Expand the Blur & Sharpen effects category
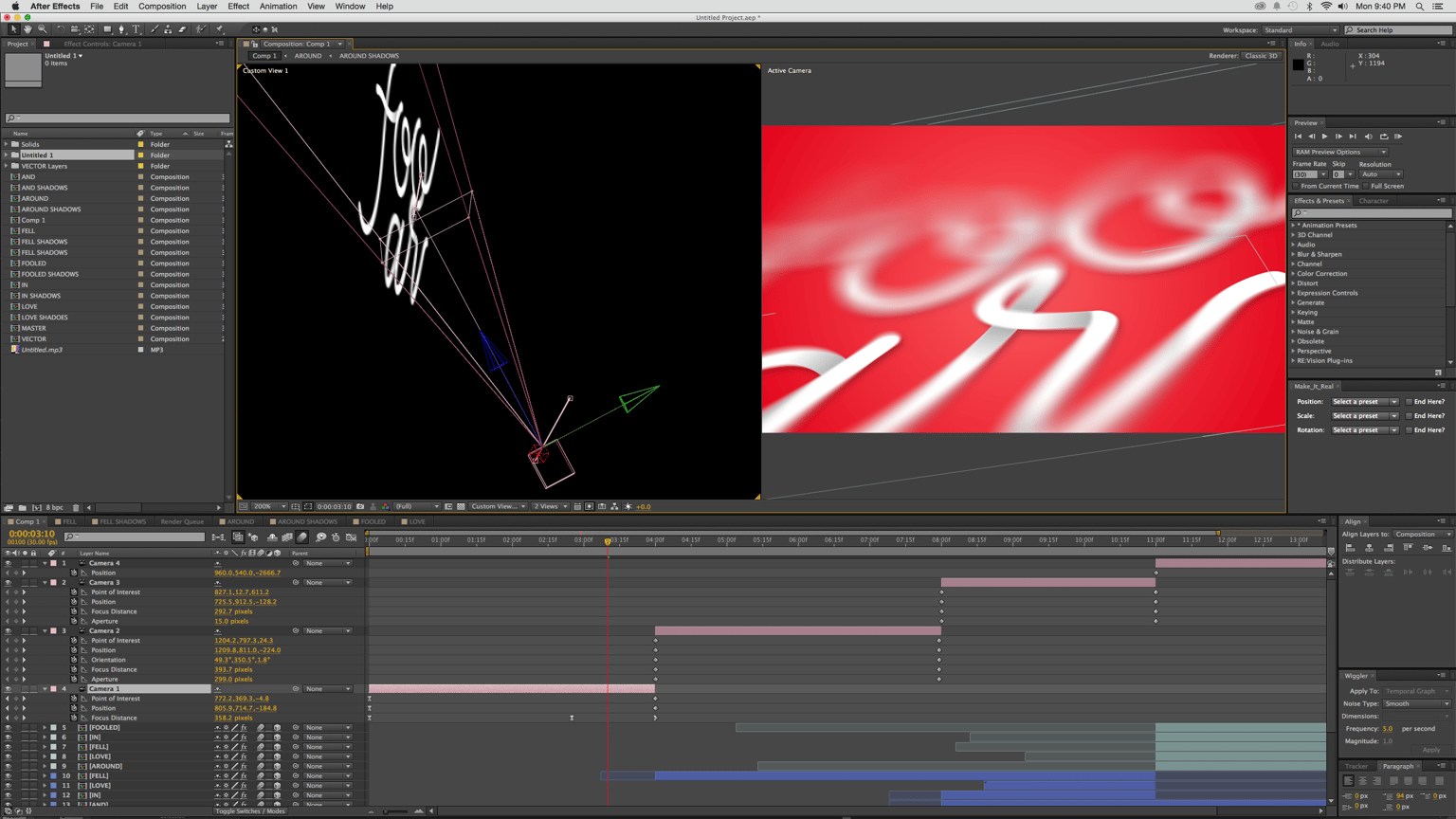The image size is (1456, 819). pos(1293,254)
